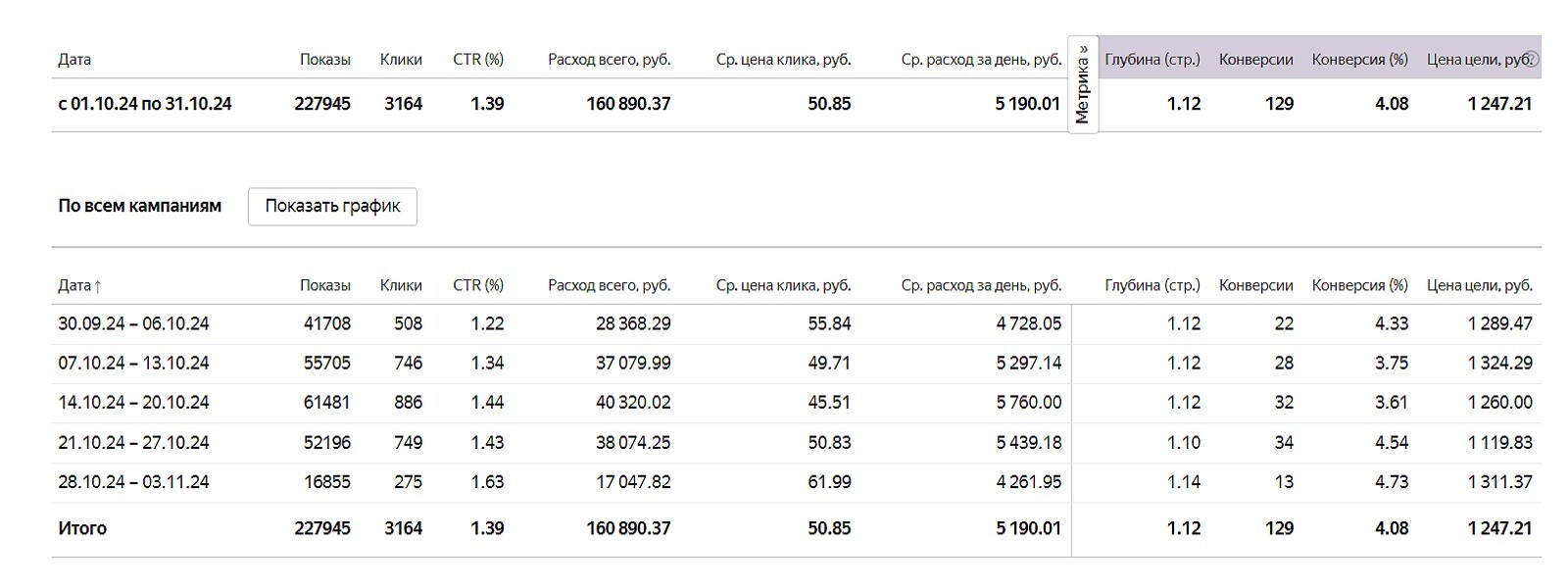Collapse the vertical Метрика » side tab
The image size is (1568, 588).
[1083, 85]
